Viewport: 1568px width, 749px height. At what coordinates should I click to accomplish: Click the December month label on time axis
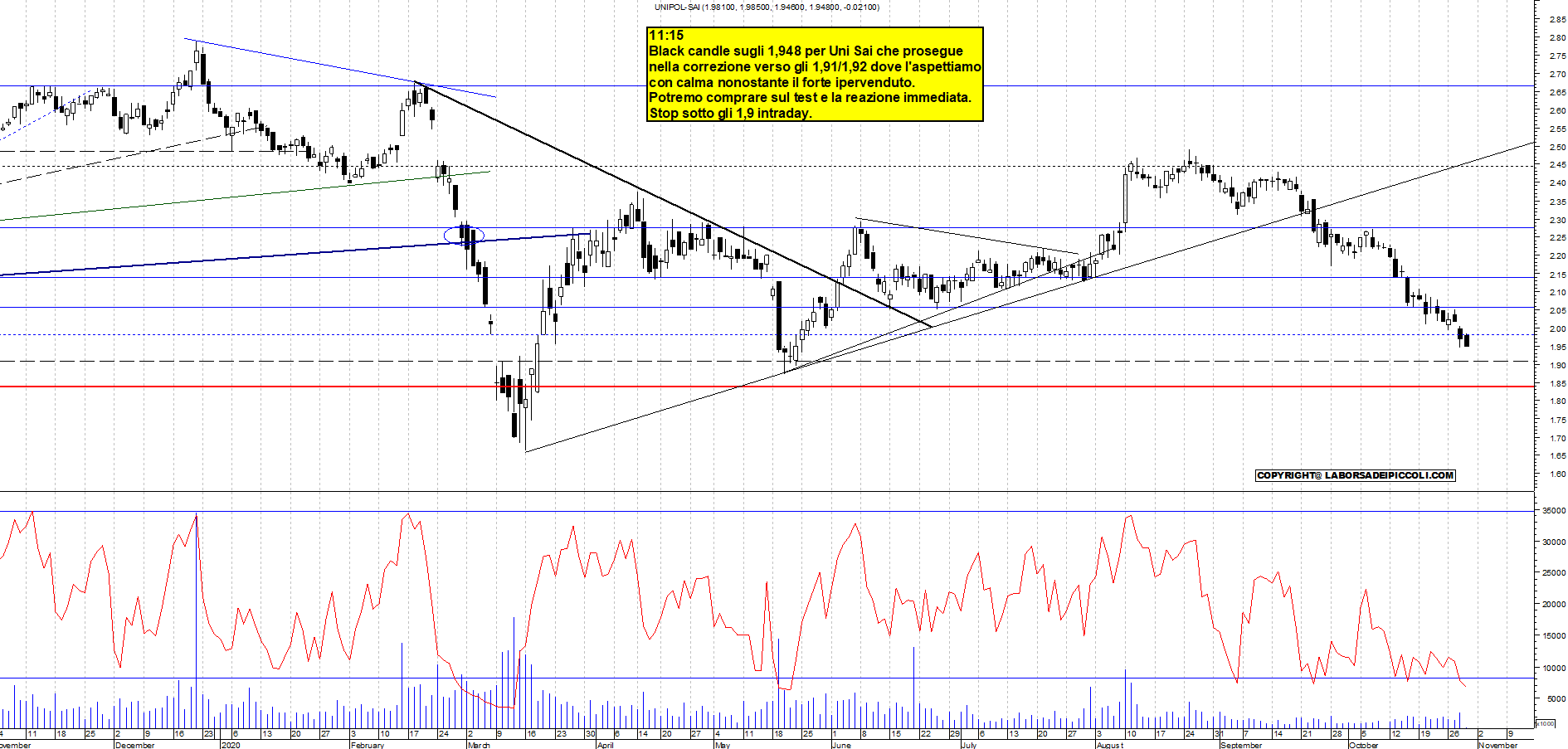pos(134,745)
